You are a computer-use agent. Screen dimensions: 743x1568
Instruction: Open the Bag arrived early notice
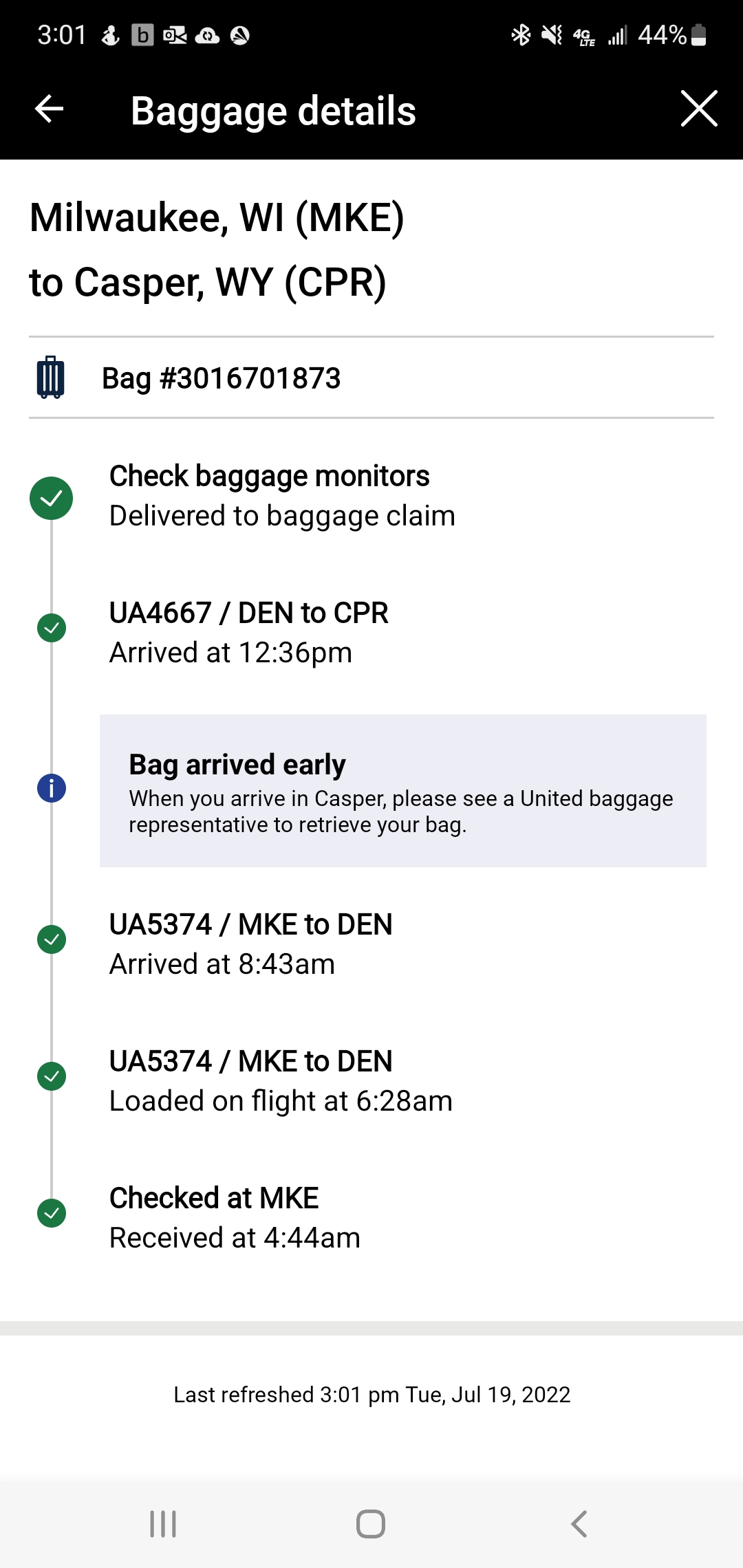[402, 791]
